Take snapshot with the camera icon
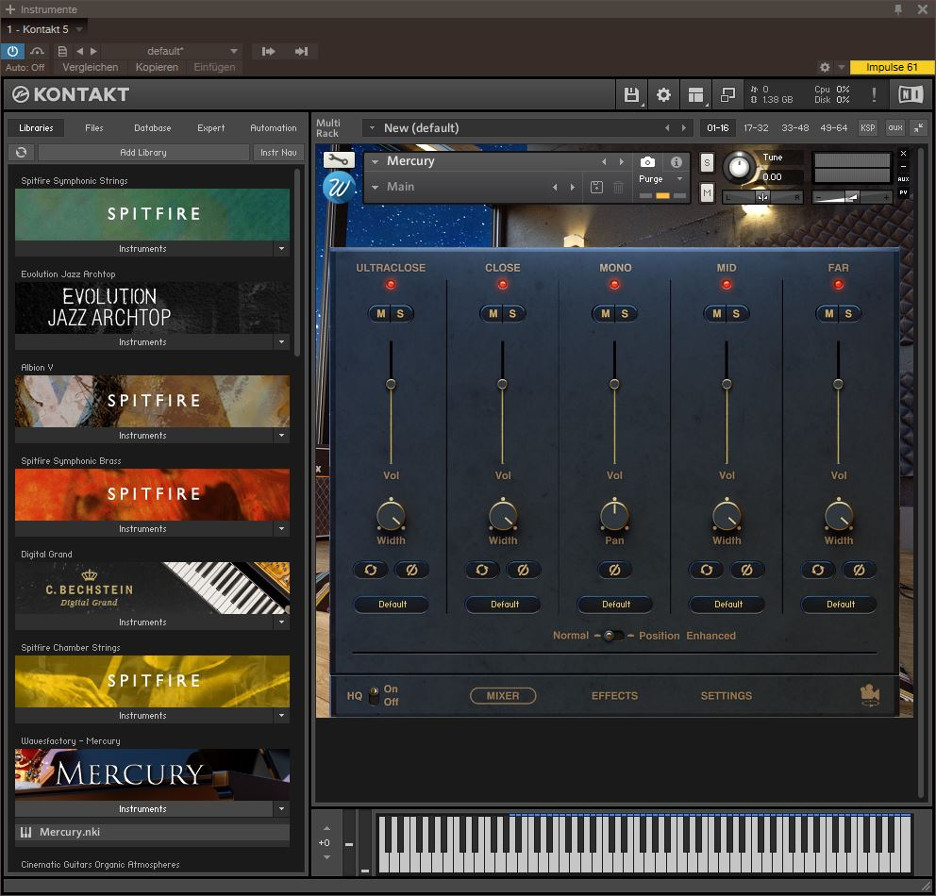The width and height of the screenshot is (936, 896). (x=647, y=162)
